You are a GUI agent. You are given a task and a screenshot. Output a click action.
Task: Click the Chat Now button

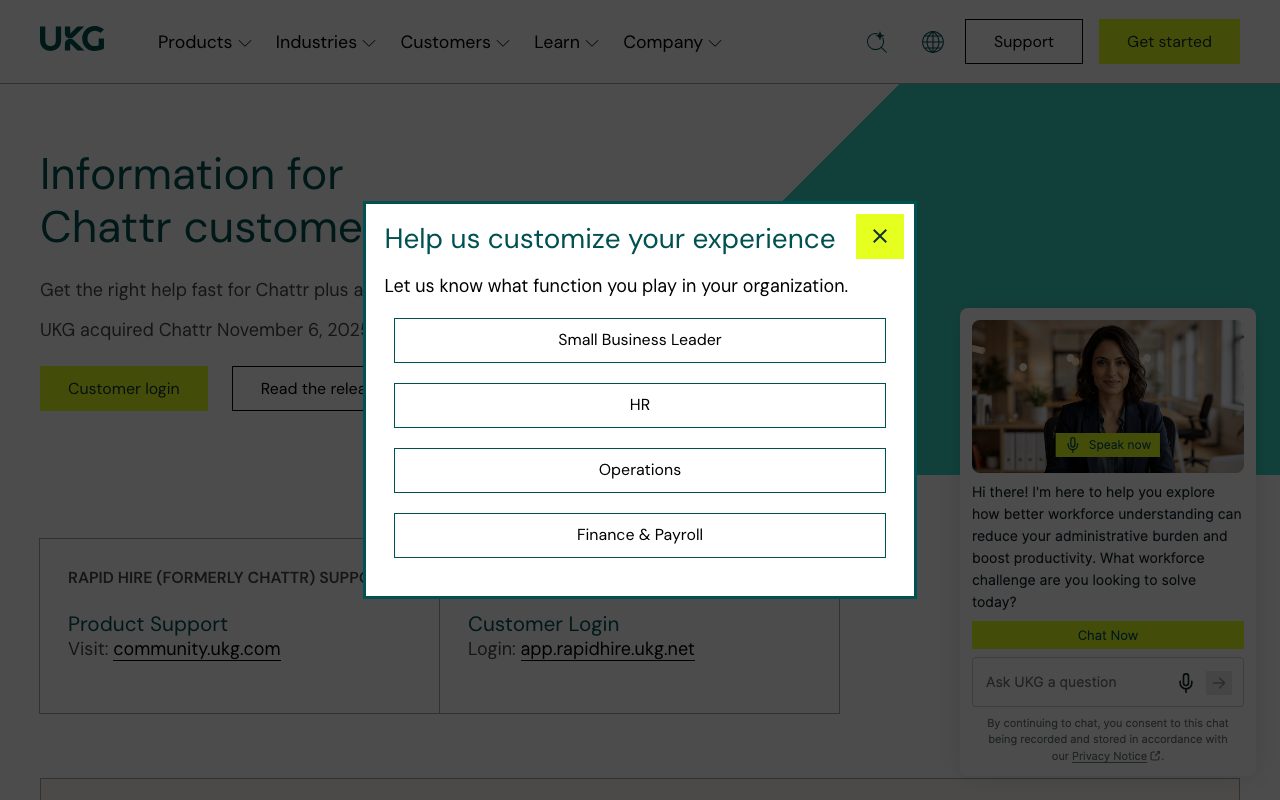[x=1108, y=635]
